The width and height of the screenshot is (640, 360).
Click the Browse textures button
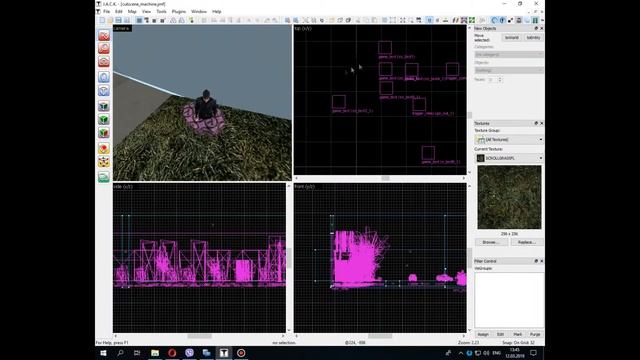coord(491,242)
